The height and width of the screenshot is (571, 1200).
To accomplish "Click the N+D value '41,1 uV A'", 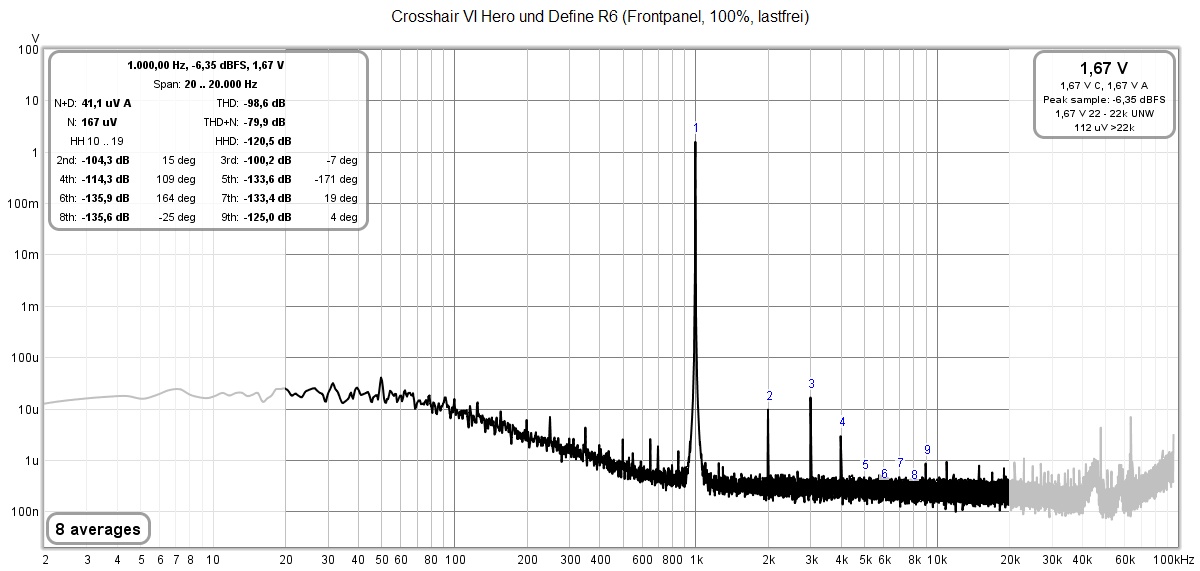I will point(106,103).
